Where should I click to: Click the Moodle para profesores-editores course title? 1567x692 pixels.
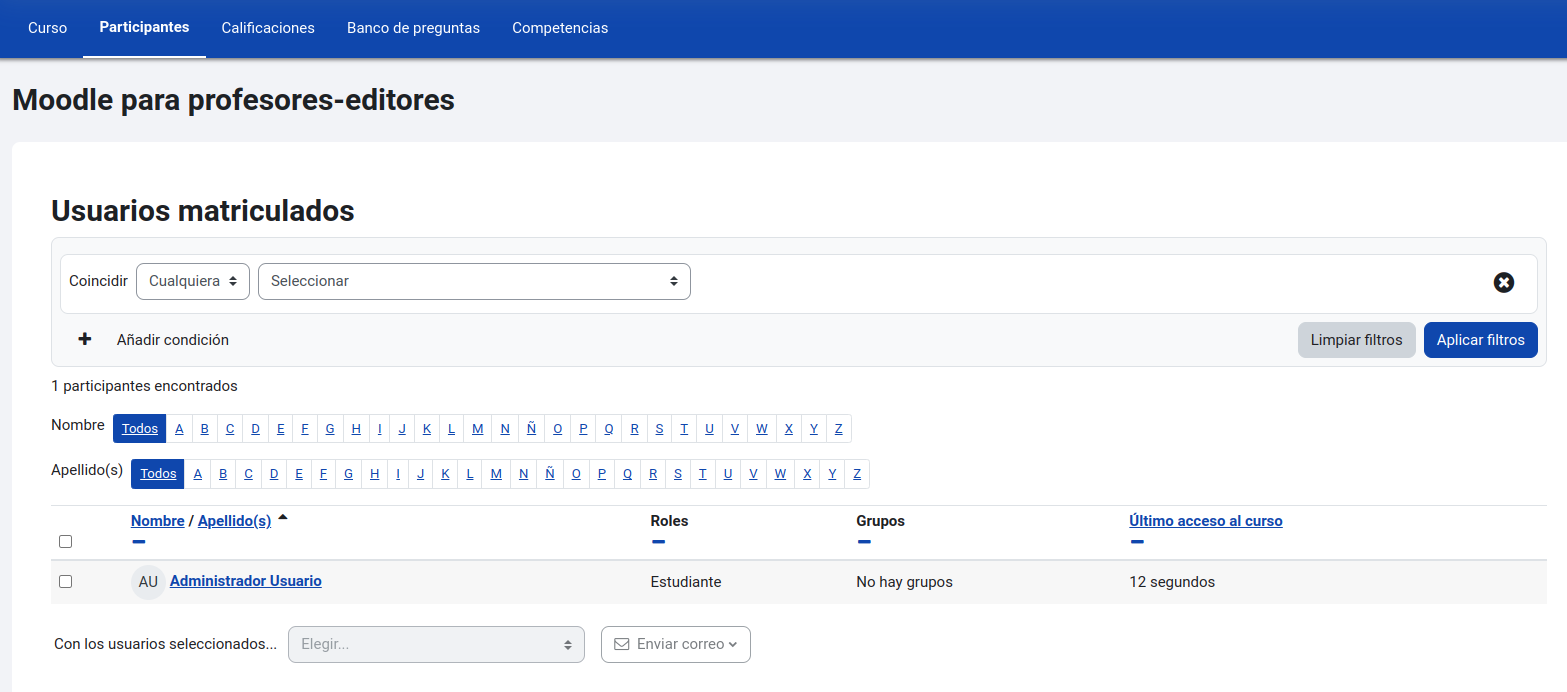233,100
